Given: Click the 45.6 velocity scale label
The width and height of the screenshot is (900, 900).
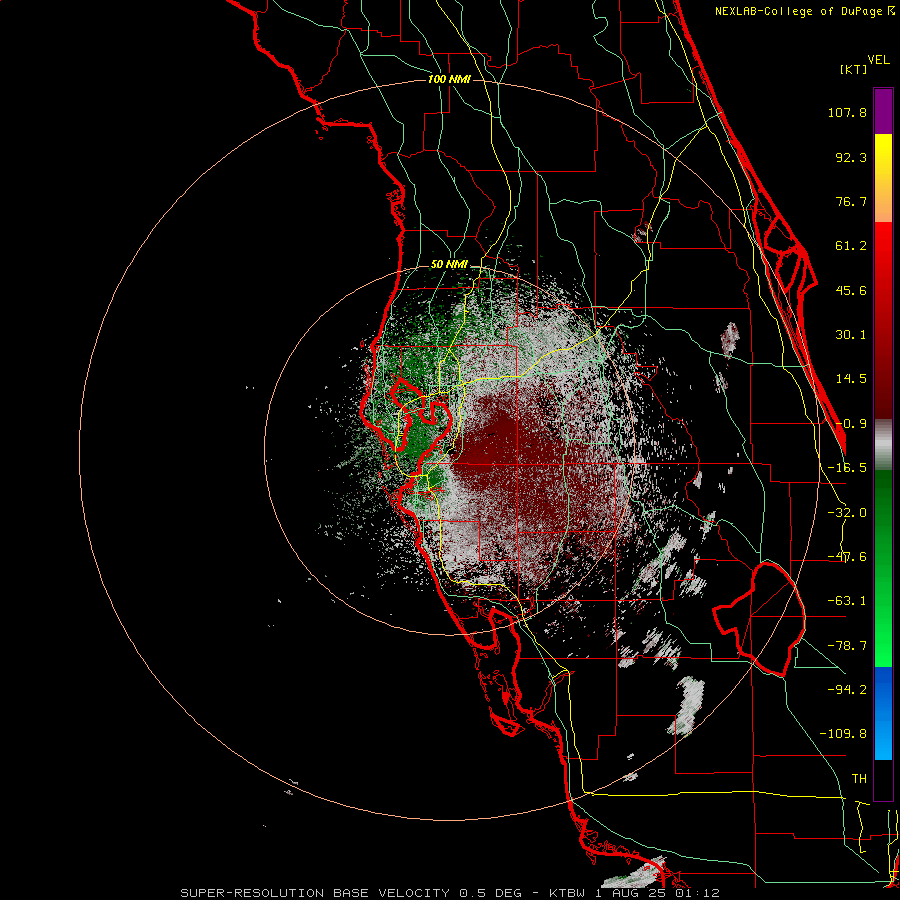Looking at the screenshot, I should pos(851,290).
